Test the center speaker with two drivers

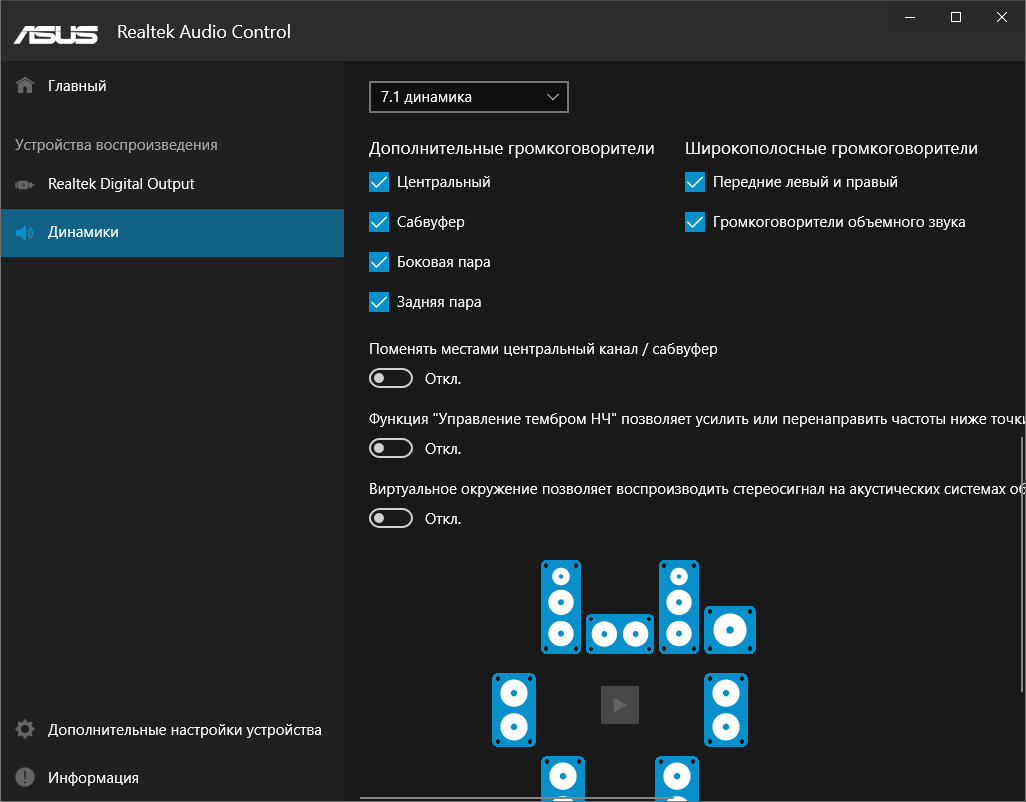pos(620,633)
